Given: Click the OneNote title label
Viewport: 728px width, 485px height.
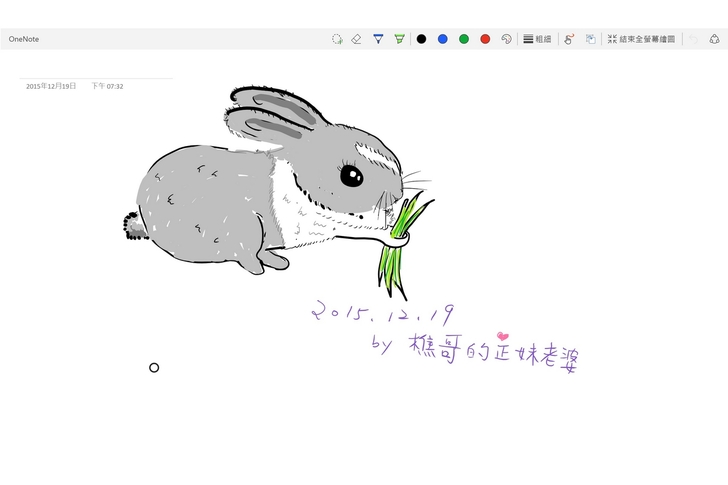Looking at the screenshot, I should tap(24, 39).
